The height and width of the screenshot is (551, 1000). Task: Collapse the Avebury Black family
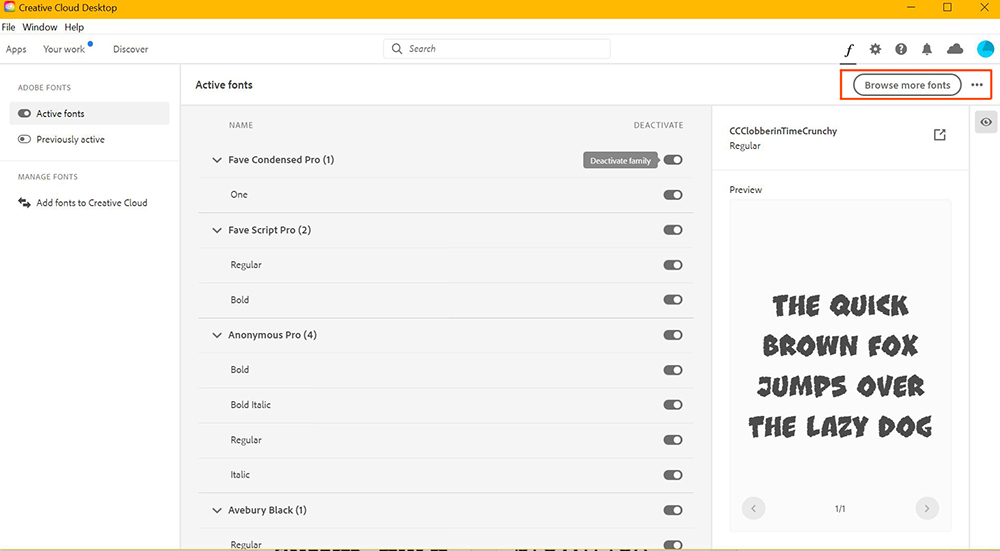click(217, 510)
